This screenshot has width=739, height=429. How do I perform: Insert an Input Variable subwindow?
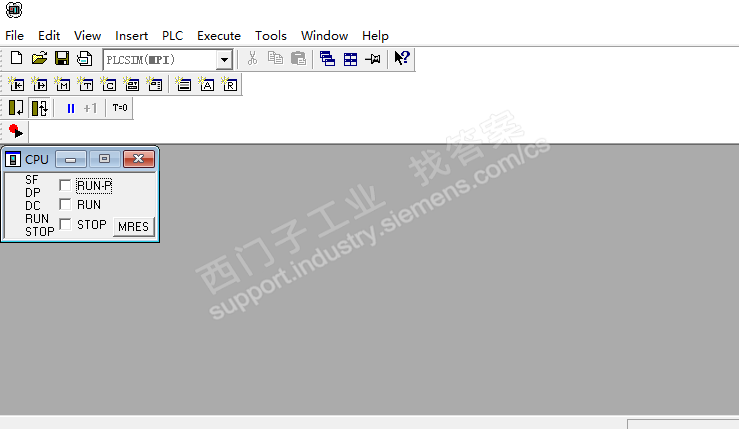pyautogui.click(x=16, y=84)
